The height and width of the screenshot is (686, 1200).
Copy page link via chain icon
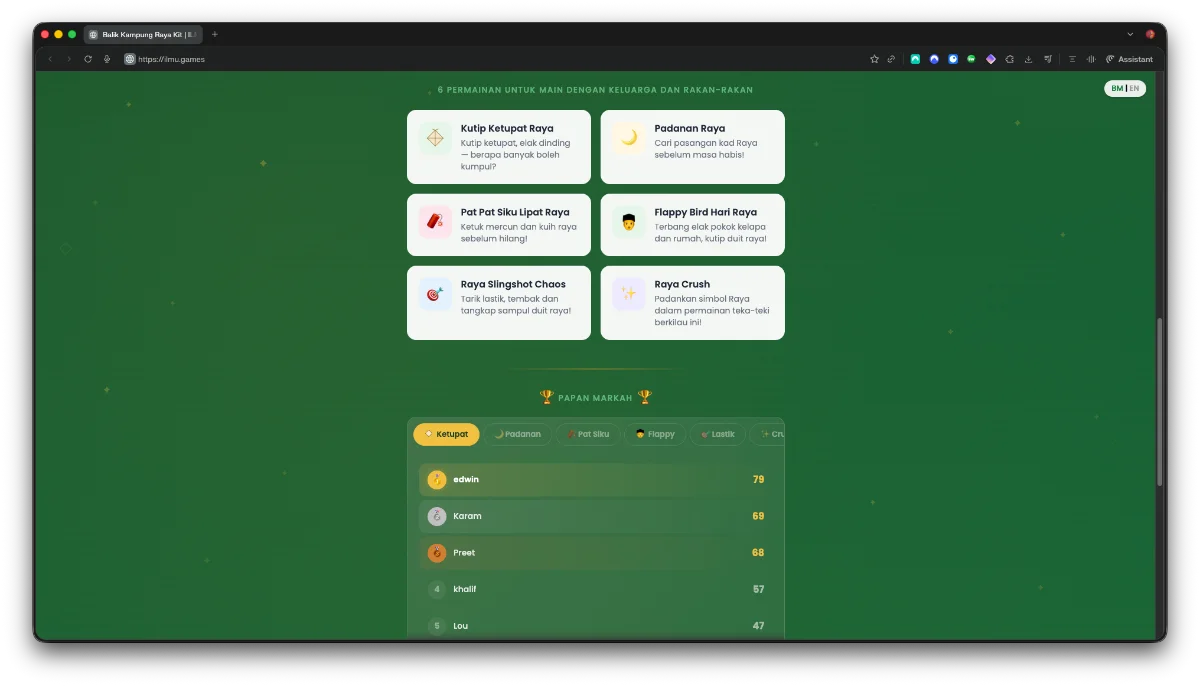[x=891, y=59]
